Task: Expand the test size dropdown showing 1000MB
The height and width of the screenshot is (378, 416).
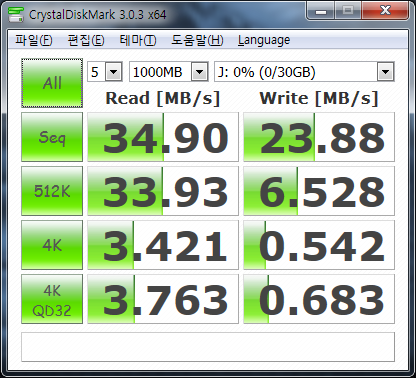Action: (199, 72)
